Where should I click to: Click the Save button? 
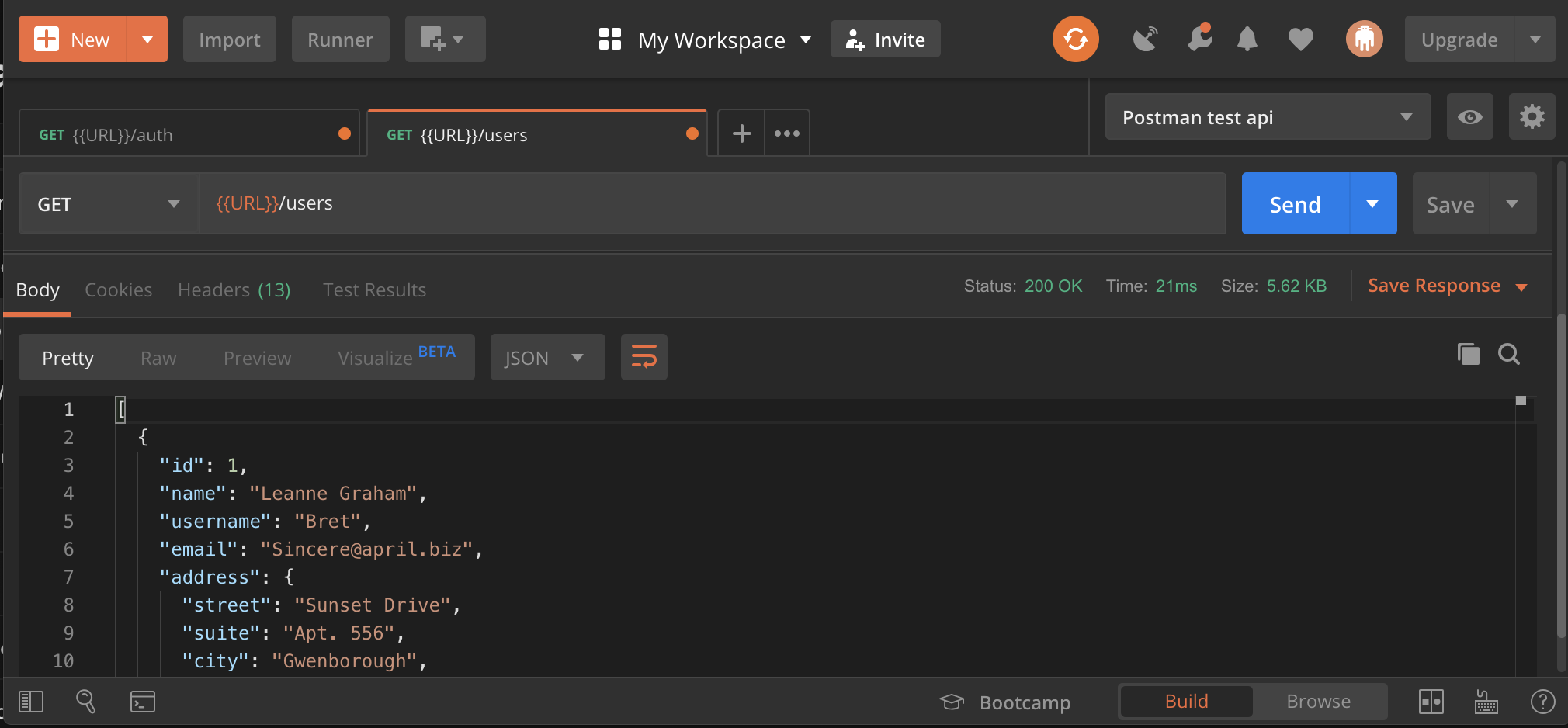[1451, 204]
